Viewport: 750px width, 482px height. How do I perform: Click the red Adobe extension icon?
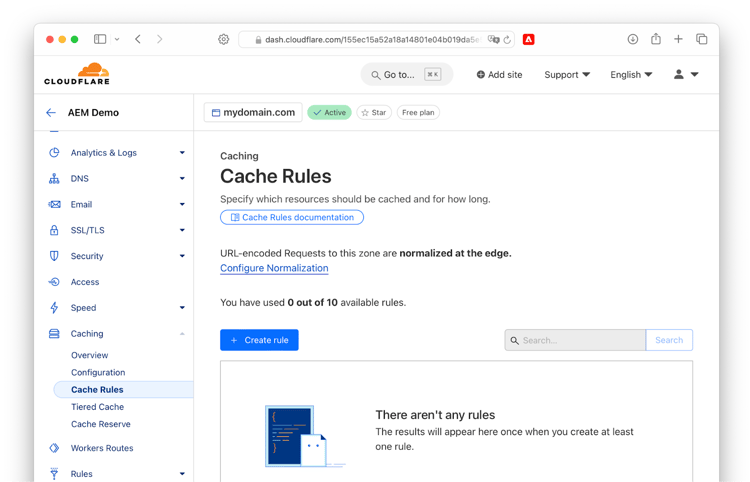click(x=529, y=39)
